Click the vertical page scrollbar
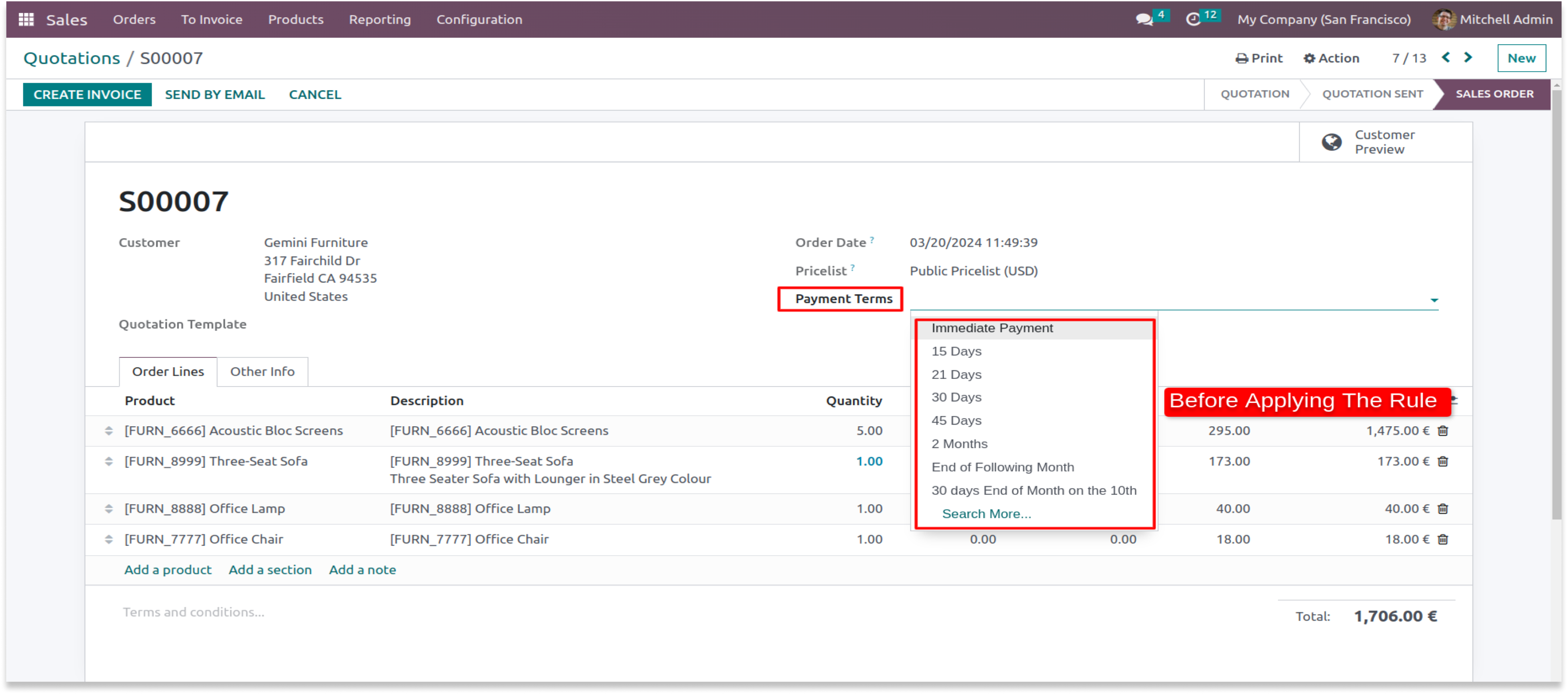This screenshot has height=694, width=1568. tap(1556, 304)
